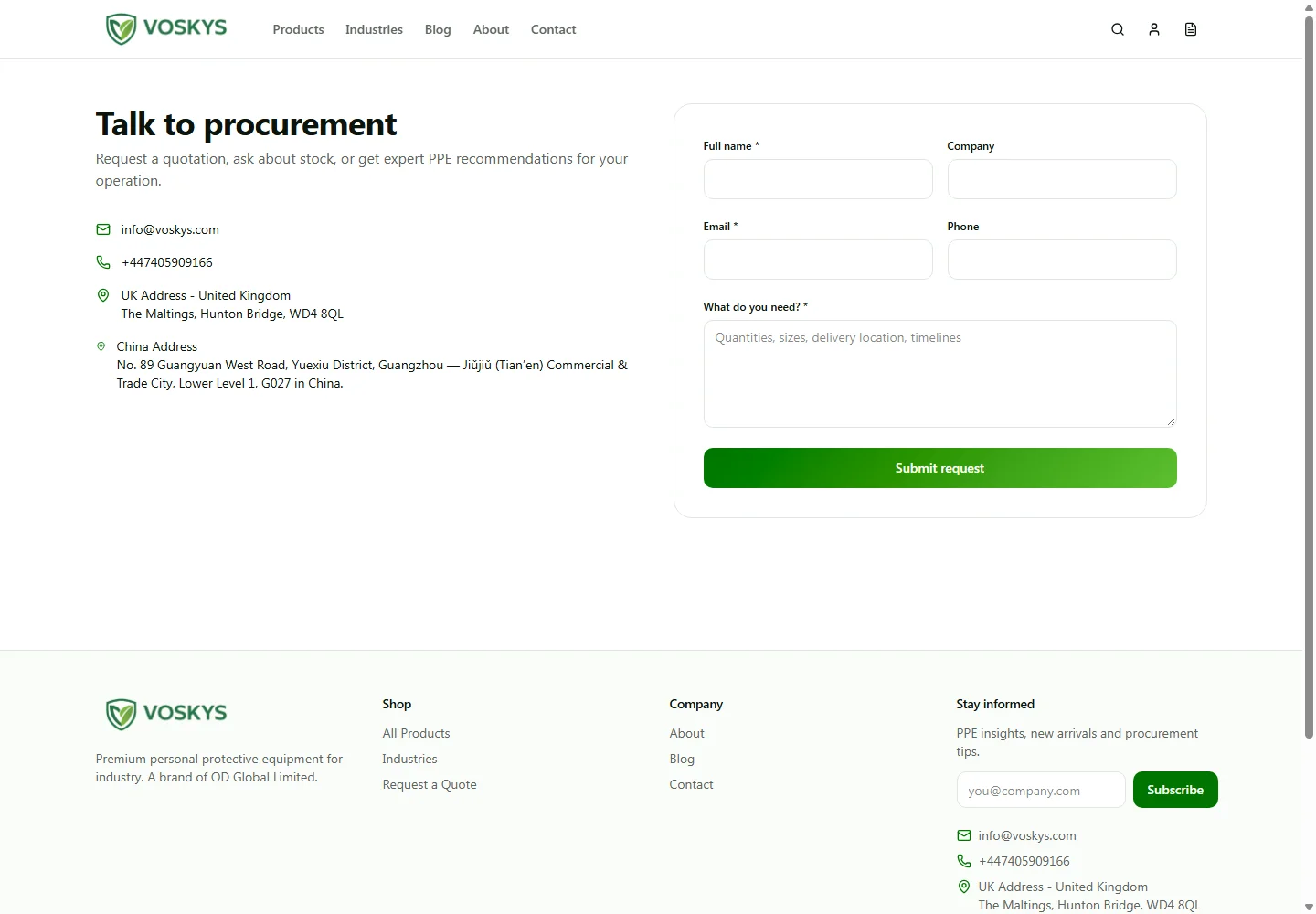The width and height of the screenshot is (1316, 914).
Task: Focus the Company input field
Action: 1062,179
